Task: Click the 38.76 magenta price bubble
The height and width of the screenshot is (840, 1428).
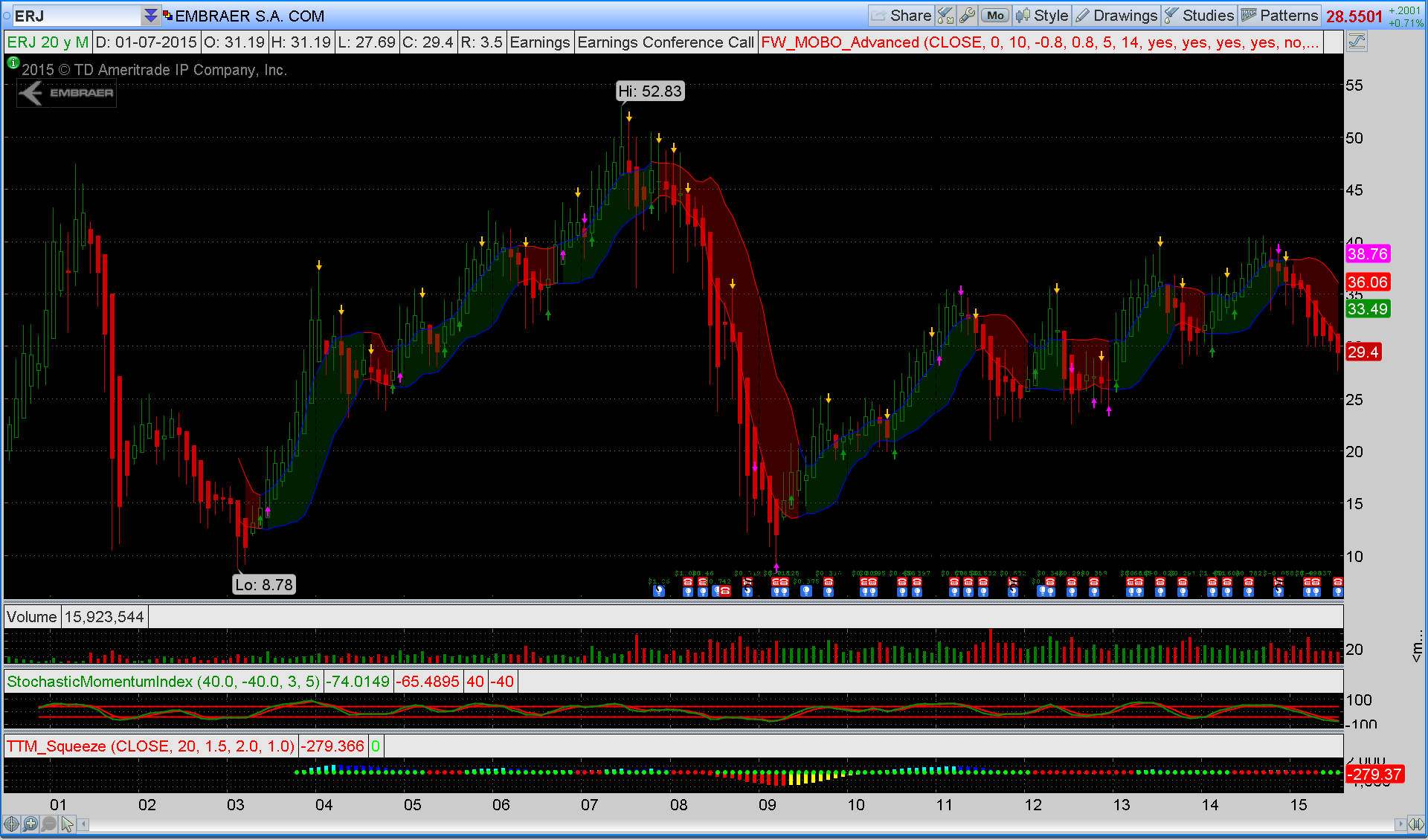Action: click(1367, 254)
